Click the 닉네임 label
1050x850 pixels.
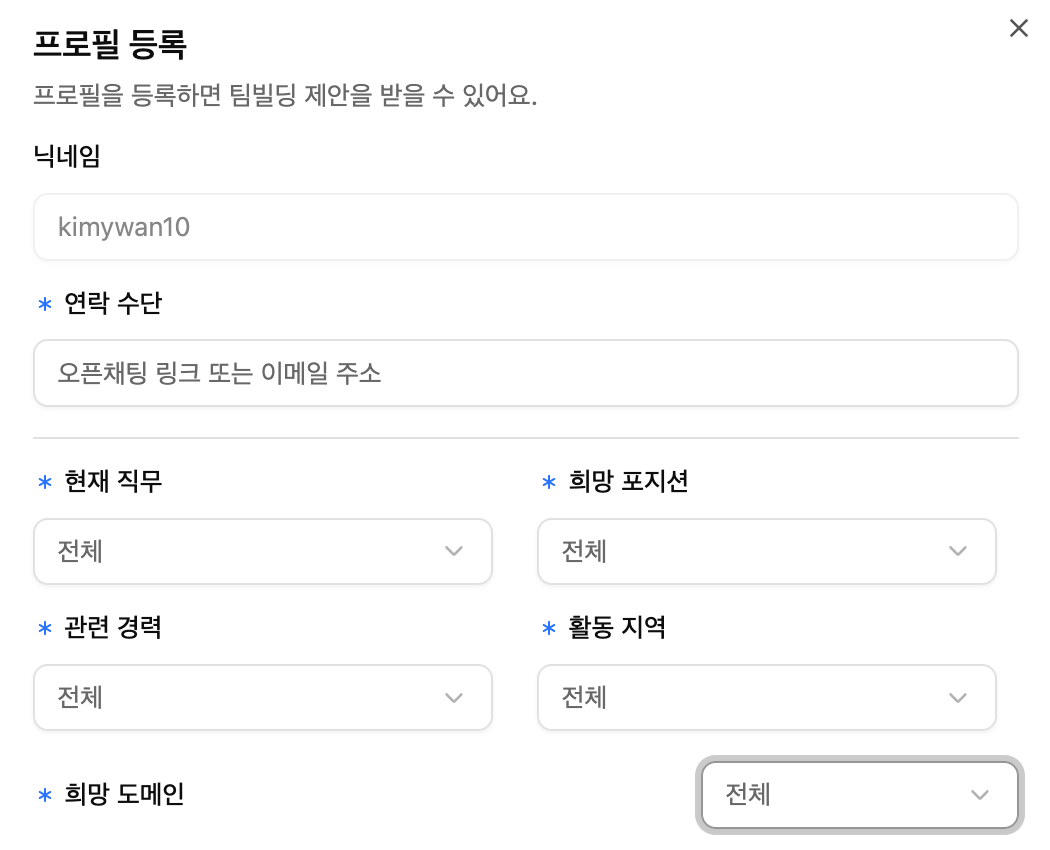67,156
